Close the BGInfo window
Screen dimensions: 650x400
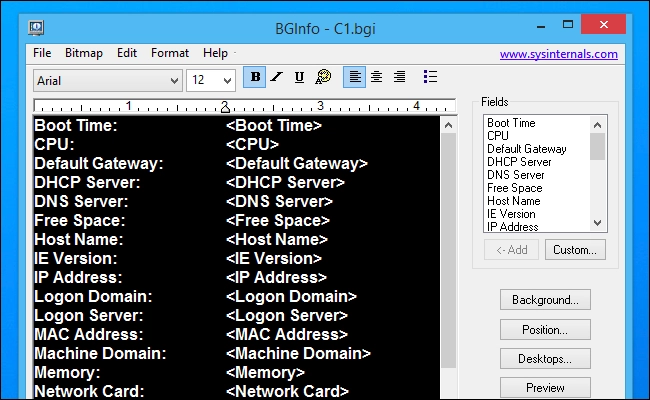(x=604, y=24)
